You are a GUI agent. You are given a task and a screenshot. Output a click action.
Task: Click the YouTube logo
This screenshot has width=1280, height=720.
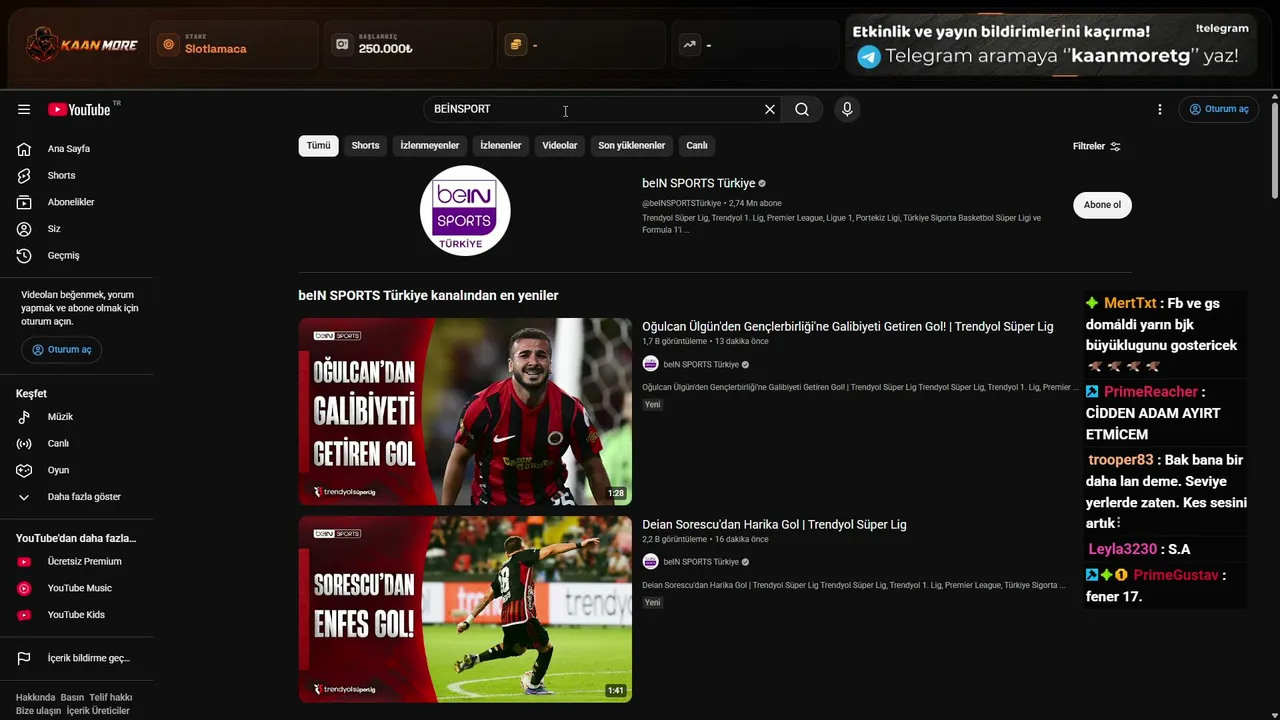[x=79, y=110]
